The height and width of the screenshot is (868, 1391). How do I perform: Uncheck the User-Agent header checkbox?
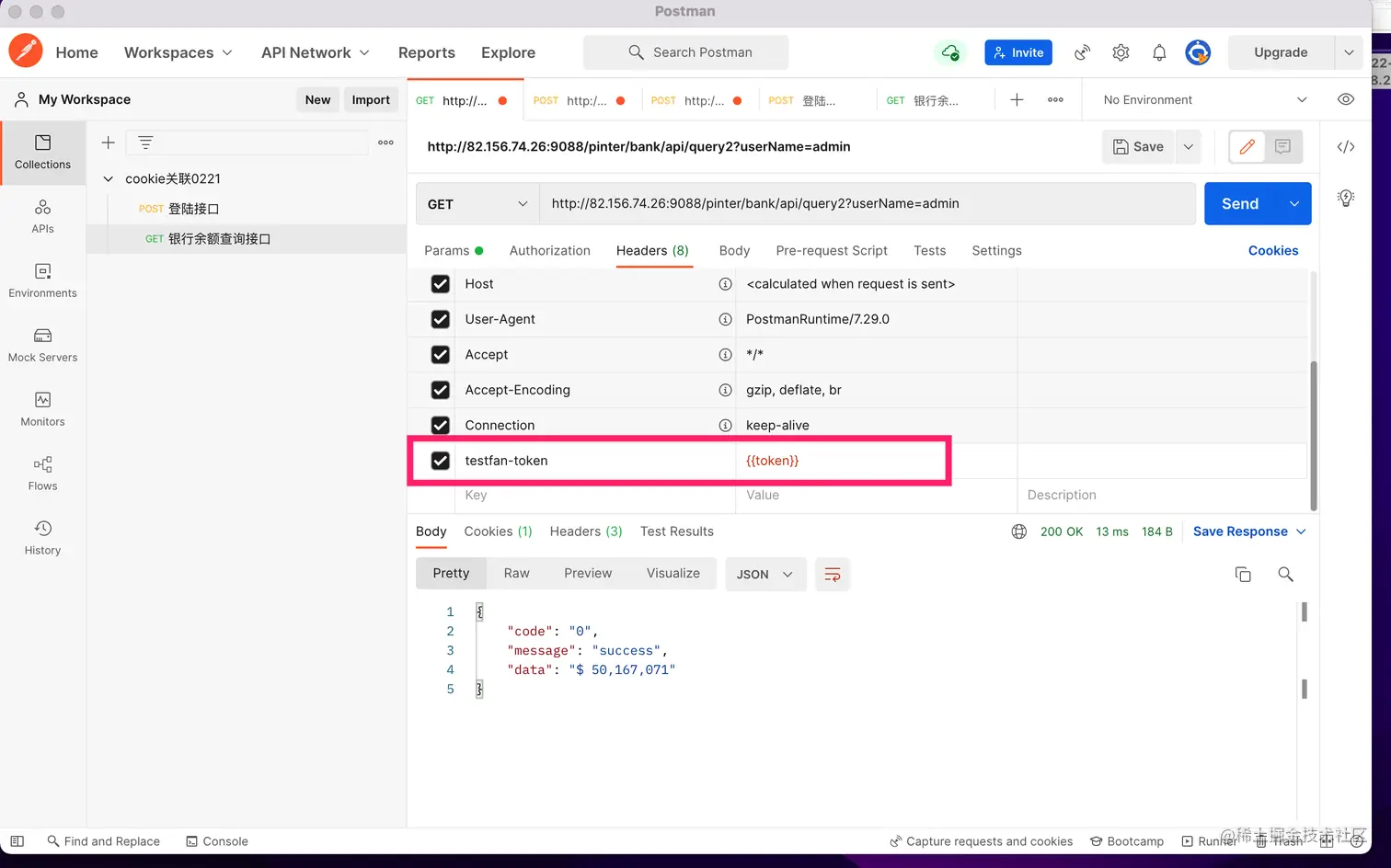coord(441,319)
